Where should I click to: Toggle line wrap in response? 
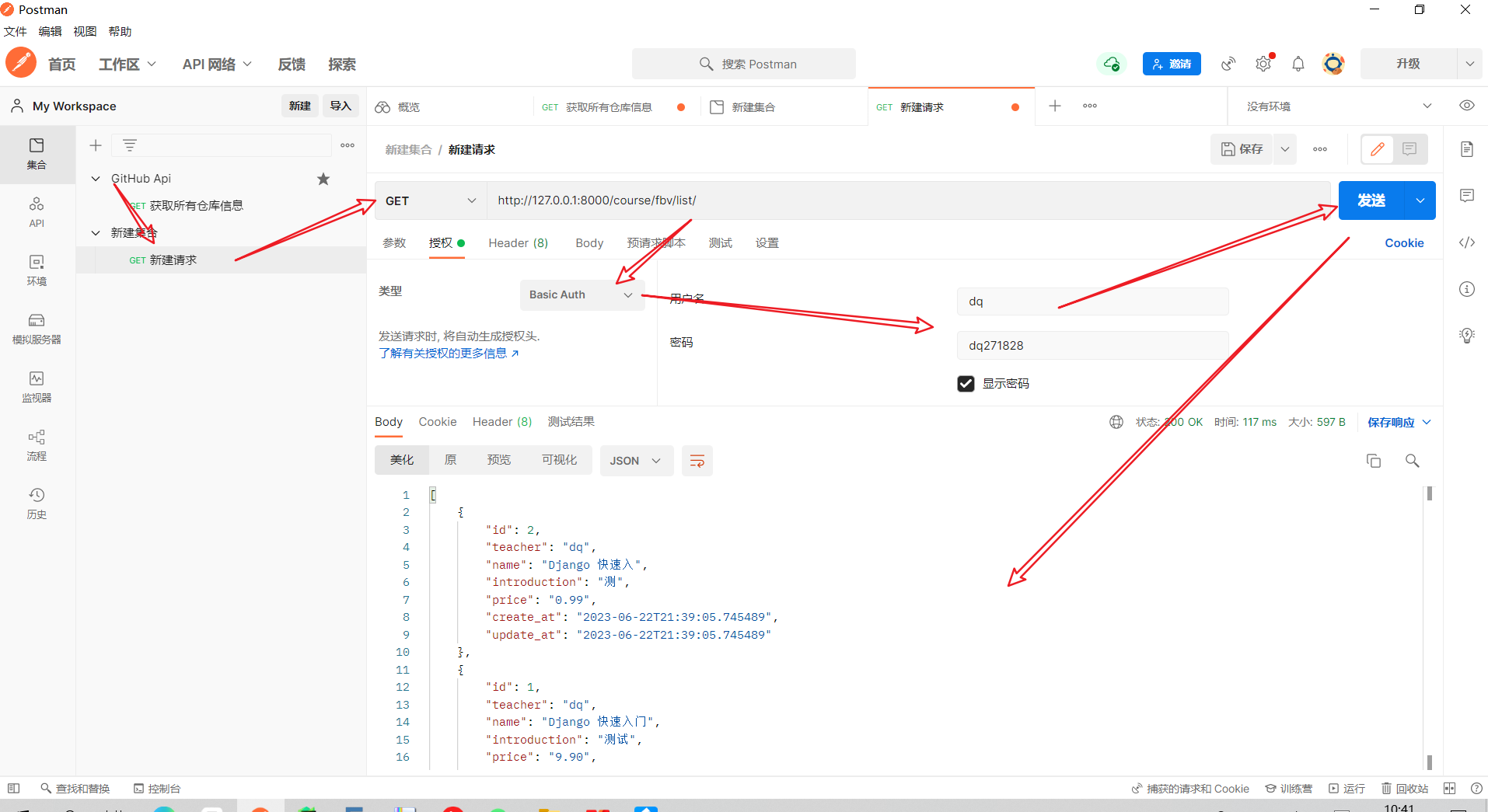[x=697, y=461]
